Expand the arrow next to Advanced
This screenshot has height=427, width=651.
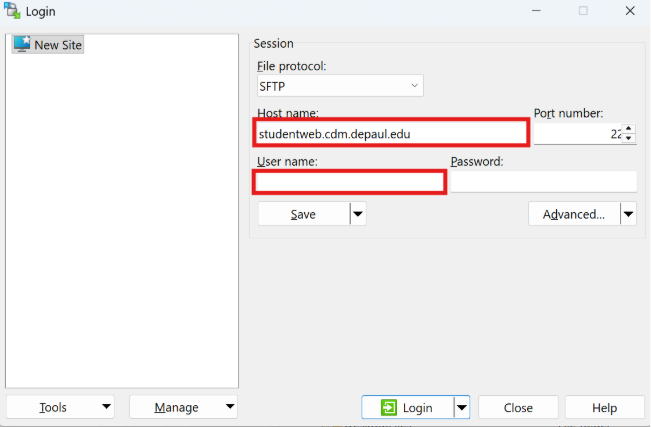point(628,214)
